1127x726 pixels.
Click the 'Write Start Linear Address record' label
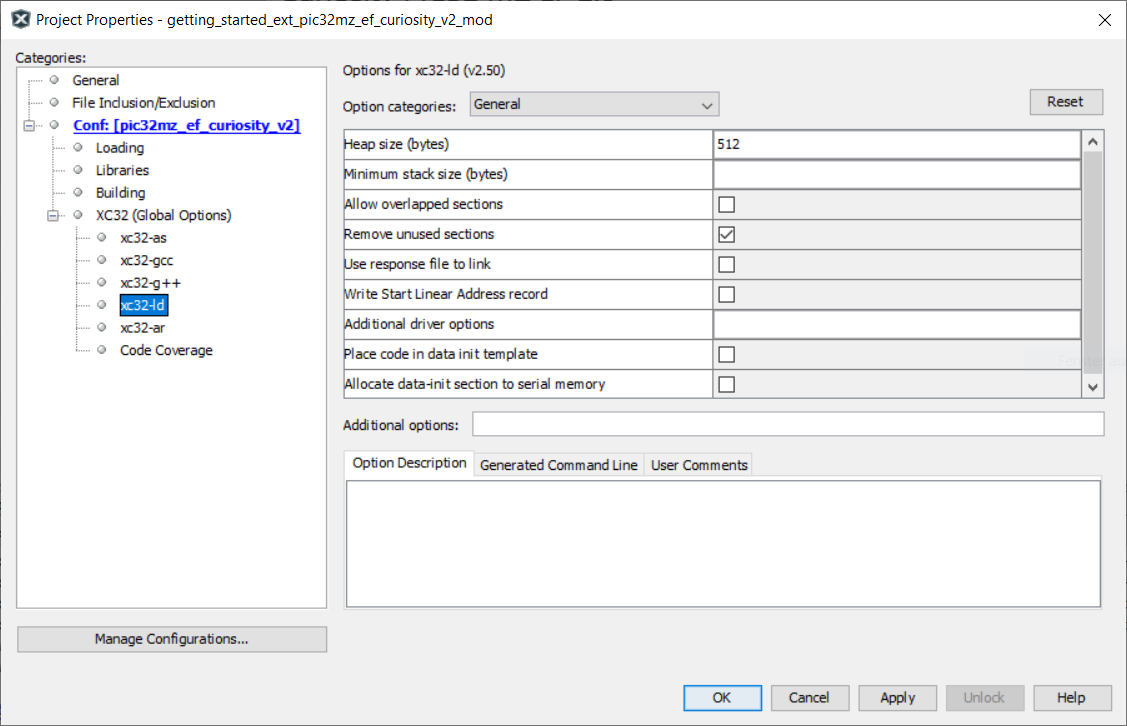point(446,294)
